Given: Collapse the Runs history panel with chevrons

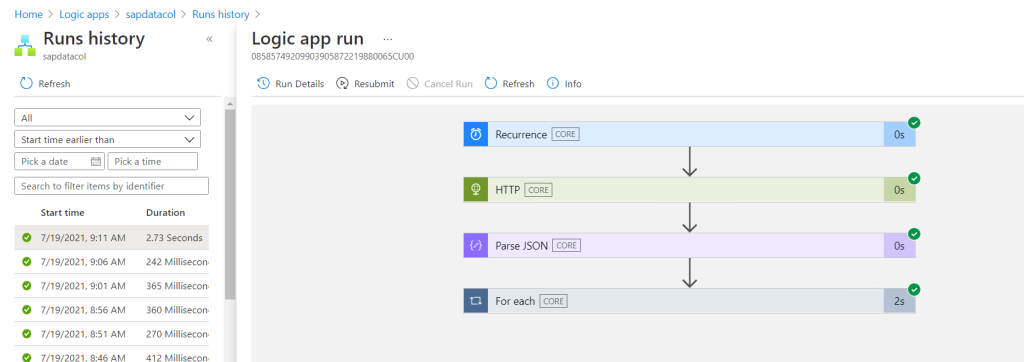Looking at the screenshot, I should [x=210, y=39].
